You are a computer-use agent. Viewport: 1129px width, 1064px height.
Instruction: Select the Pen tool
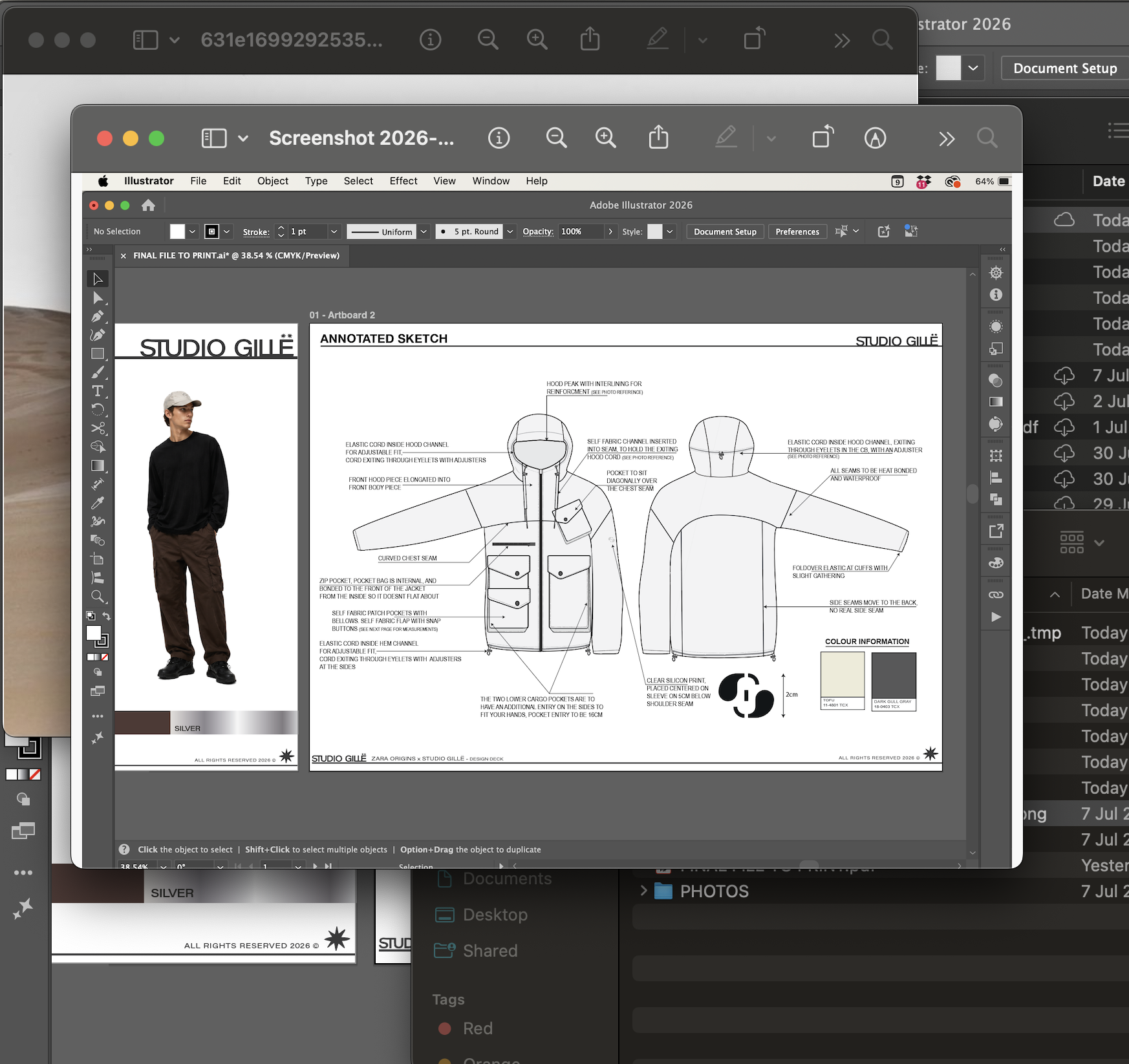[x=98, y=317]
